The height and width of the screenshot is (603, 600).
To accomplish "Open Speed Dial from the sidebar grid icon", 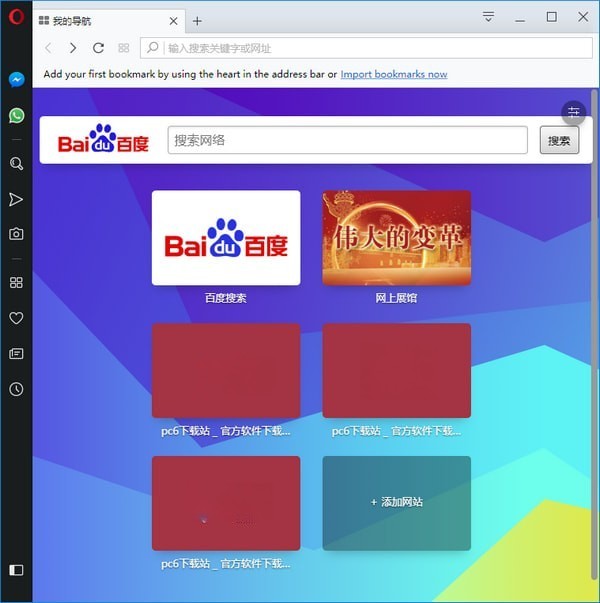I will pyautogui.click(x=16, y=283).
